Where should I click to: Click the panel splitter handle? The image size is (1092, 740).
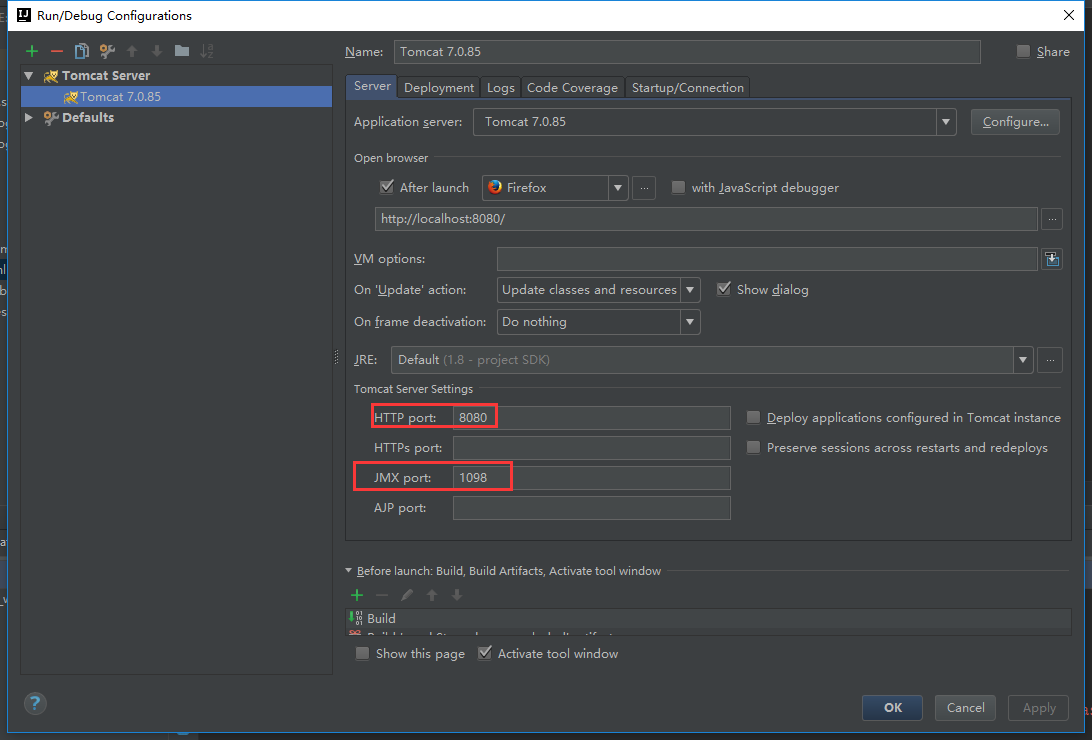tap(336, 357)
